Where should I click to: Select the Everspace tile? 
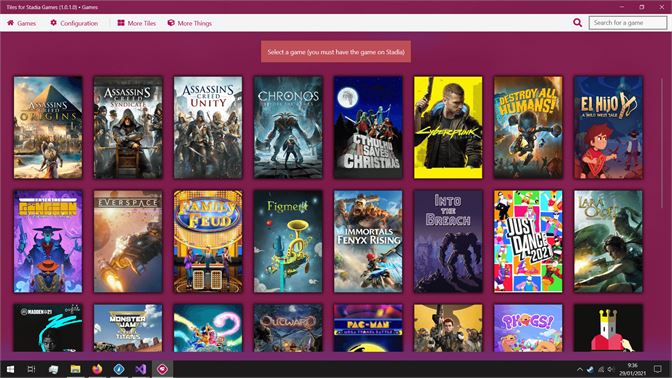[128, 241]
